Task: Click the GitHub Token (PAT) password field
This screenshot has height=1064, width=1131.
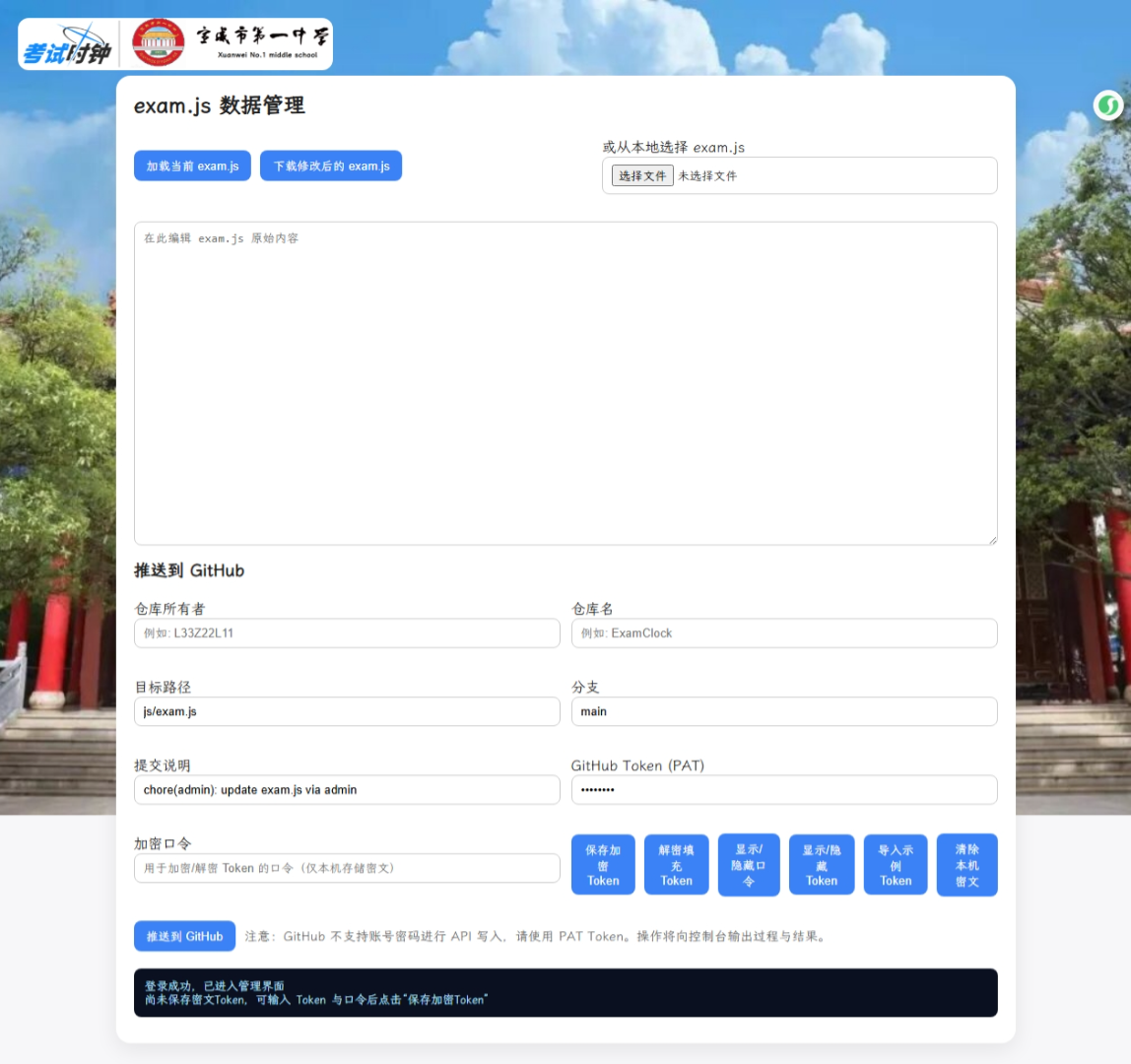Action: tap(784, 789)
